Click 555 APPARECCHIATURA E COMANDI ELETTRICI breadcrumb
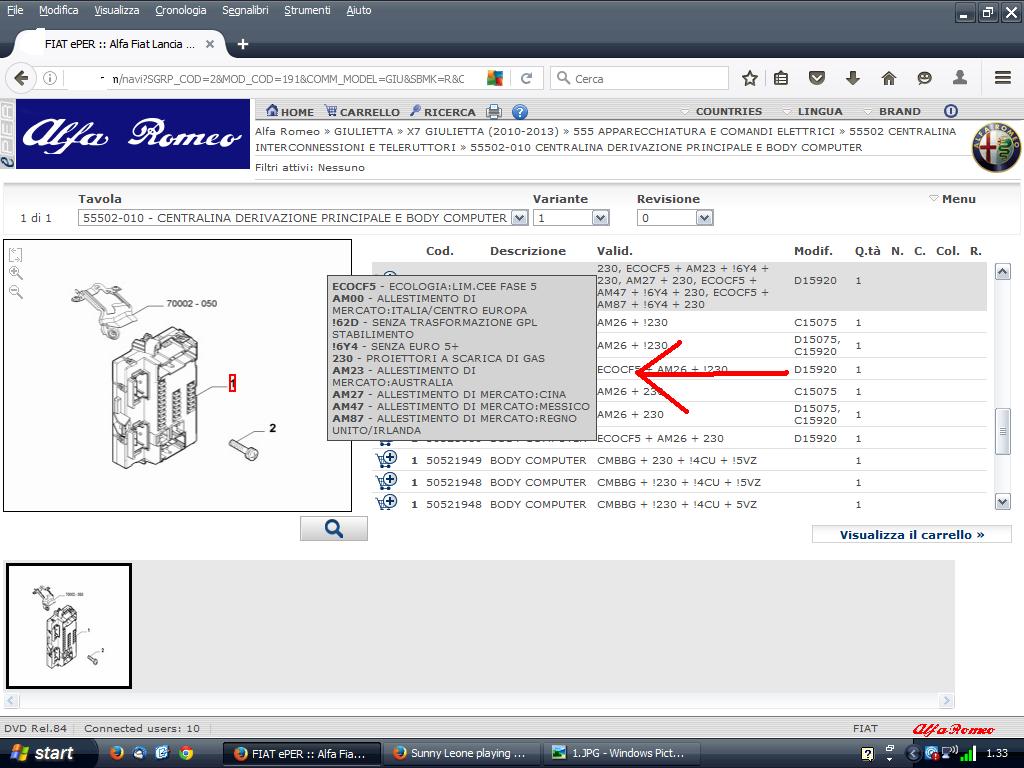This screenshot has height=768, width=1024. 703,131
